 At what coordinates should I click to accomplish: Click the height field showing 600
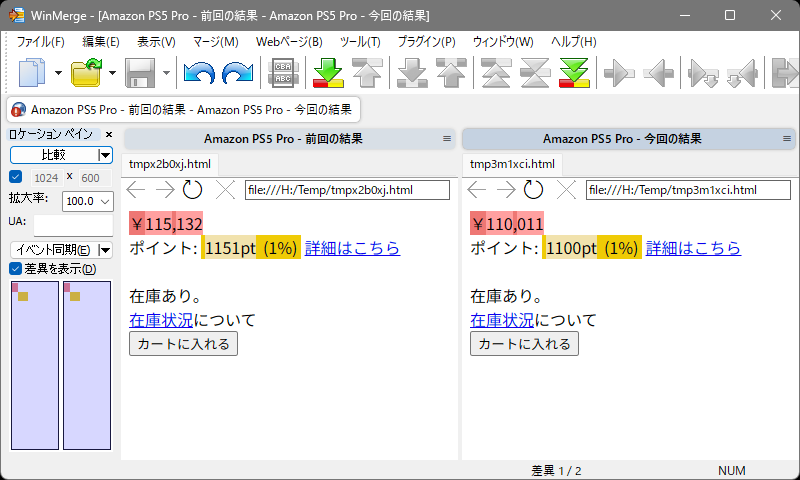(x=95, y=178)
